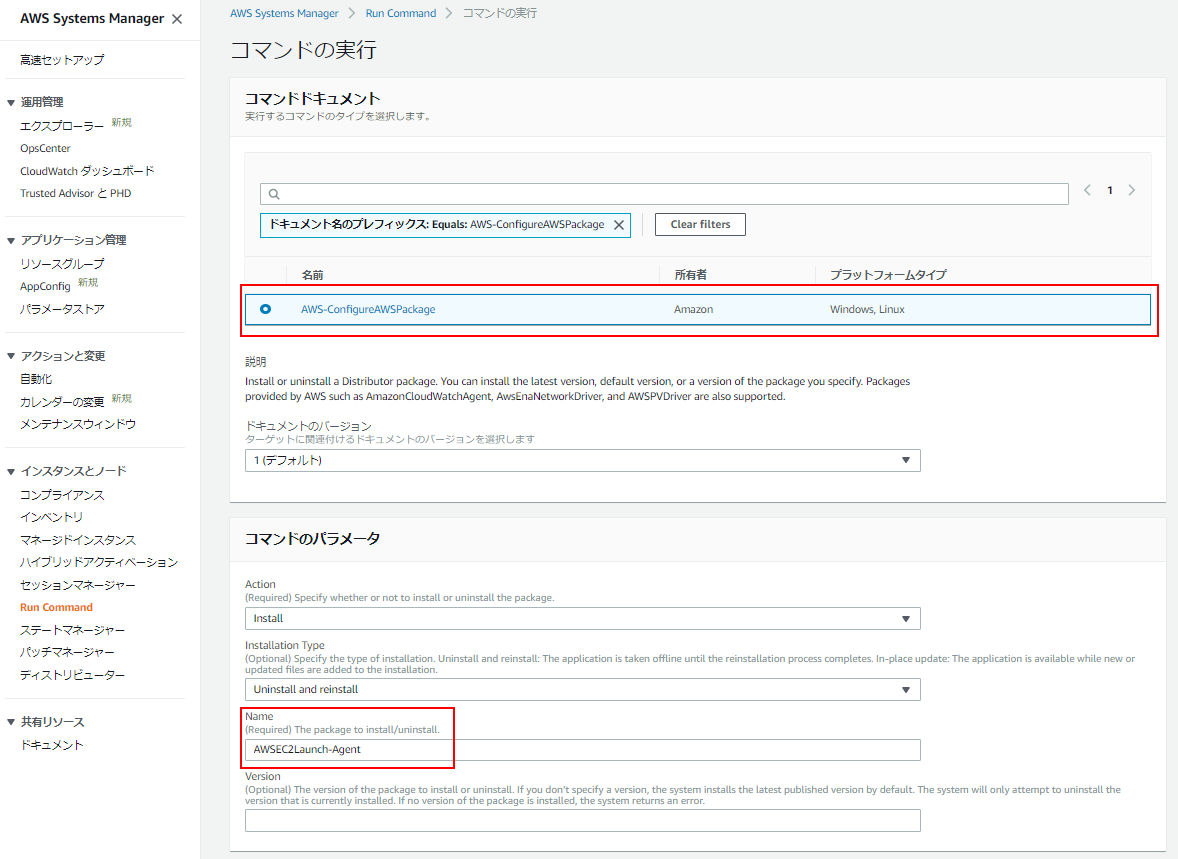The image size is (1178, 859).
Task: Open the ドキュメントのバージョン dropdown
Action: pyautogui.click(x=582, y=460)
